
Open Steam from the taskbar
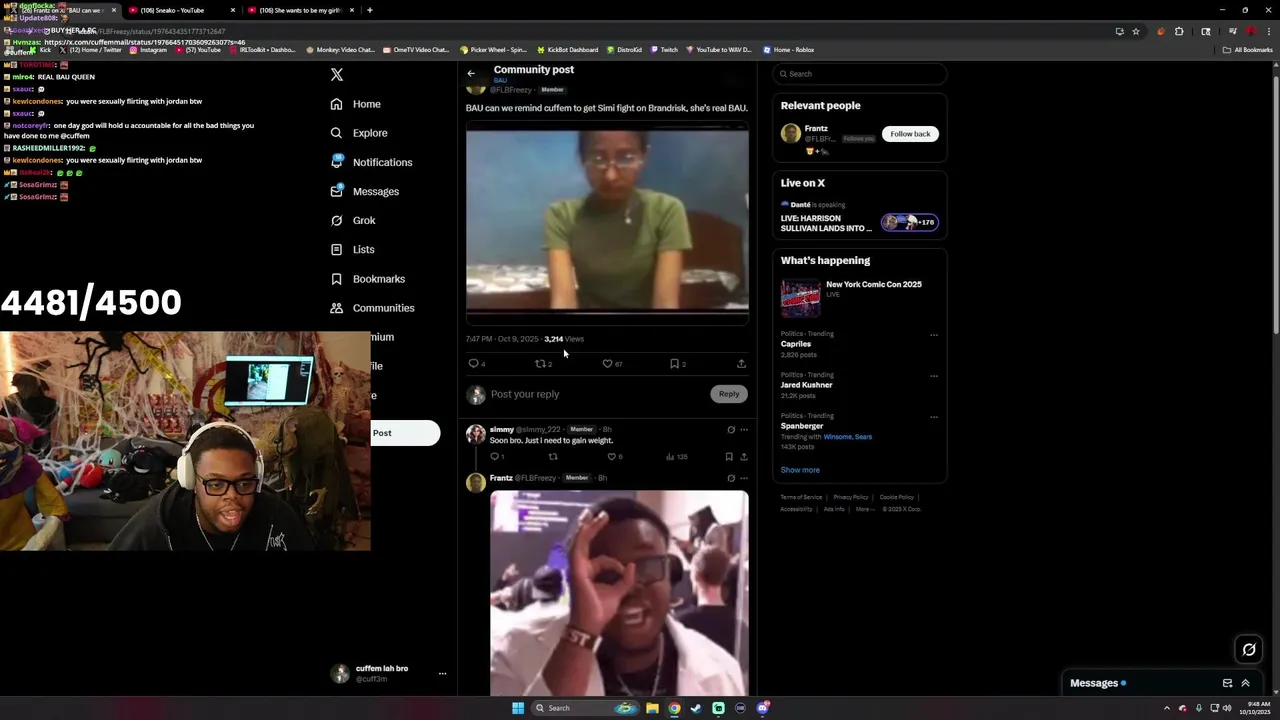click(696, 708)
